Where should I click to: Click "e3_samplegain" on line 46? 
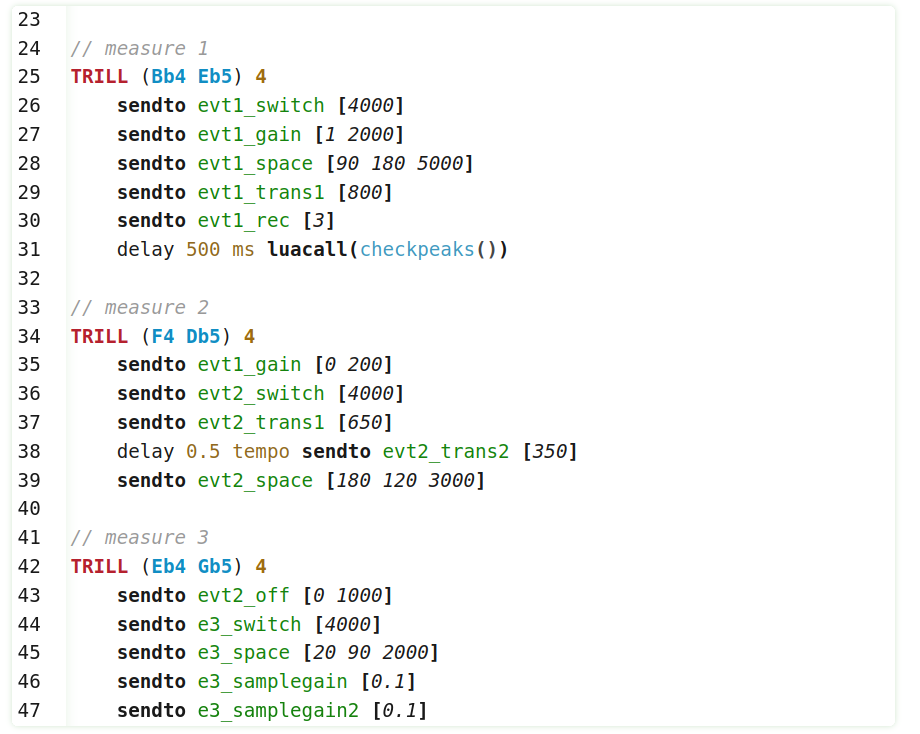click(272, 682)
